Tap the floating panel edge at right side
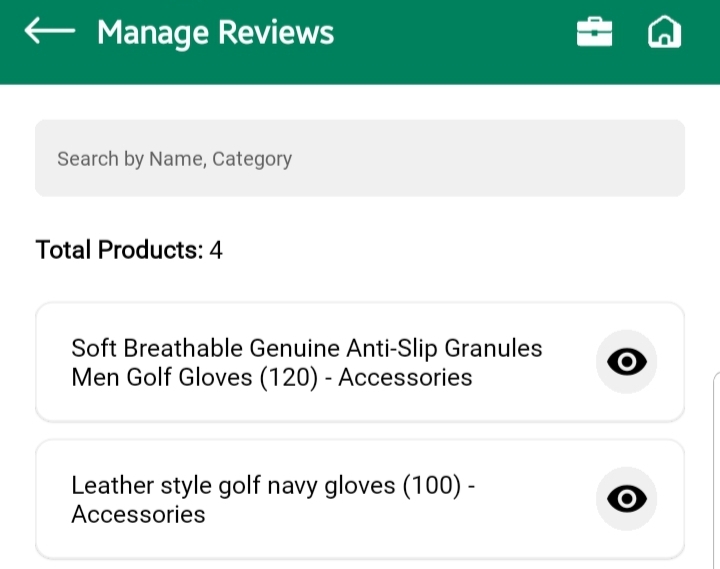The height and width of the screenshot is (569, 720). tap(715, 470)
